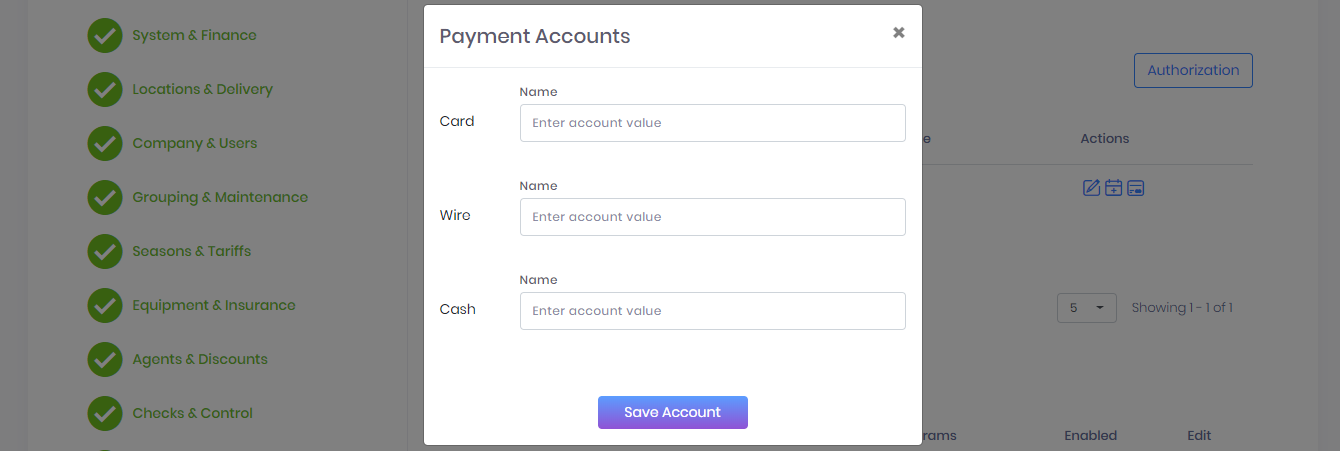
Task: Click the Locations & Delivery checkmark icon
Action: (105, 89)
